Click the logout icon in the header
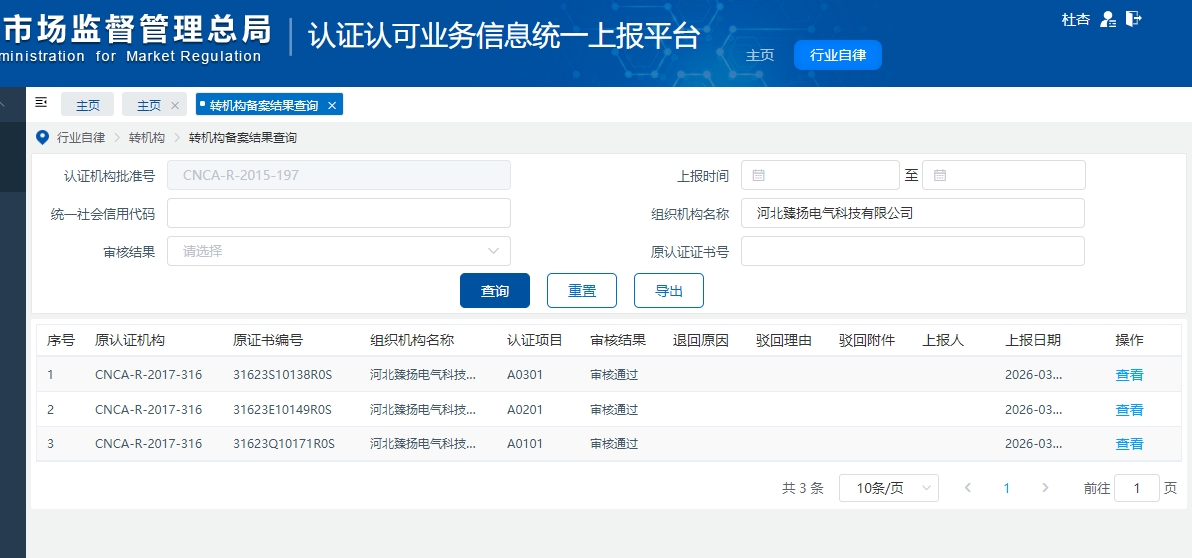 click(1133, 18)
